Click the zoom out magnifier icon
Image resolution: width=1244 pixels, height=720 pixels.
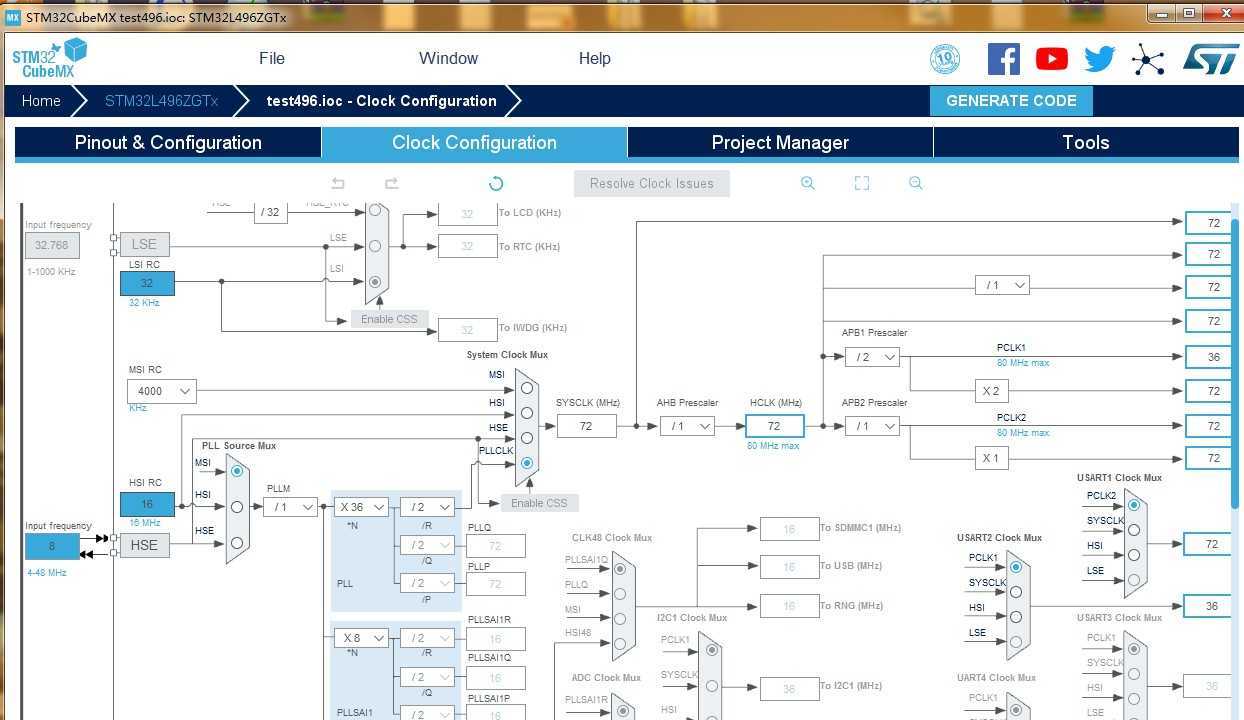(x=915, y=183)
